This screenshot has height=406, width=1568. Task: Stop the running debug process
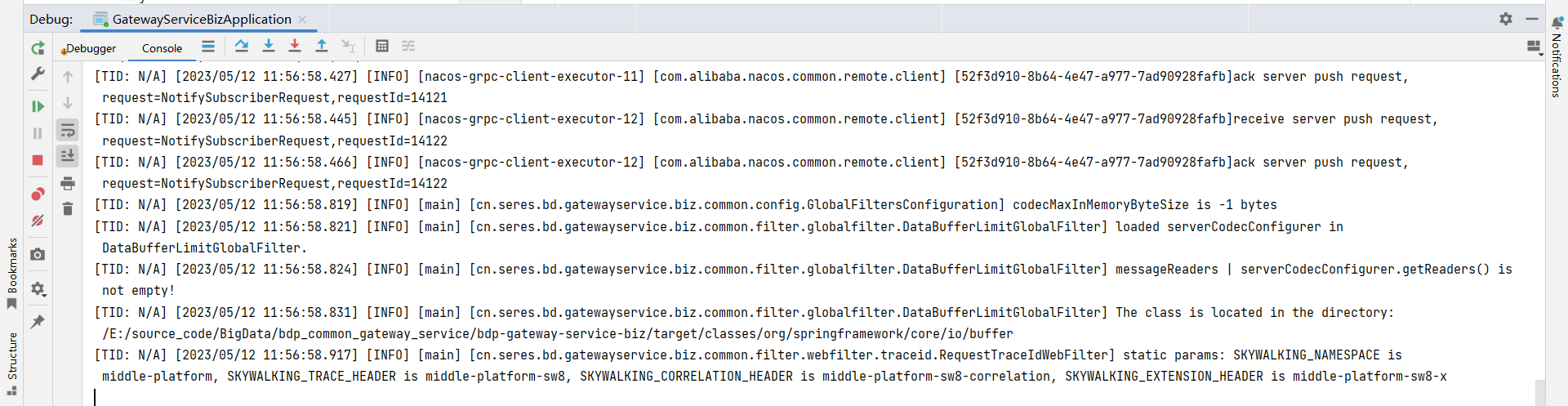point(38,160)
